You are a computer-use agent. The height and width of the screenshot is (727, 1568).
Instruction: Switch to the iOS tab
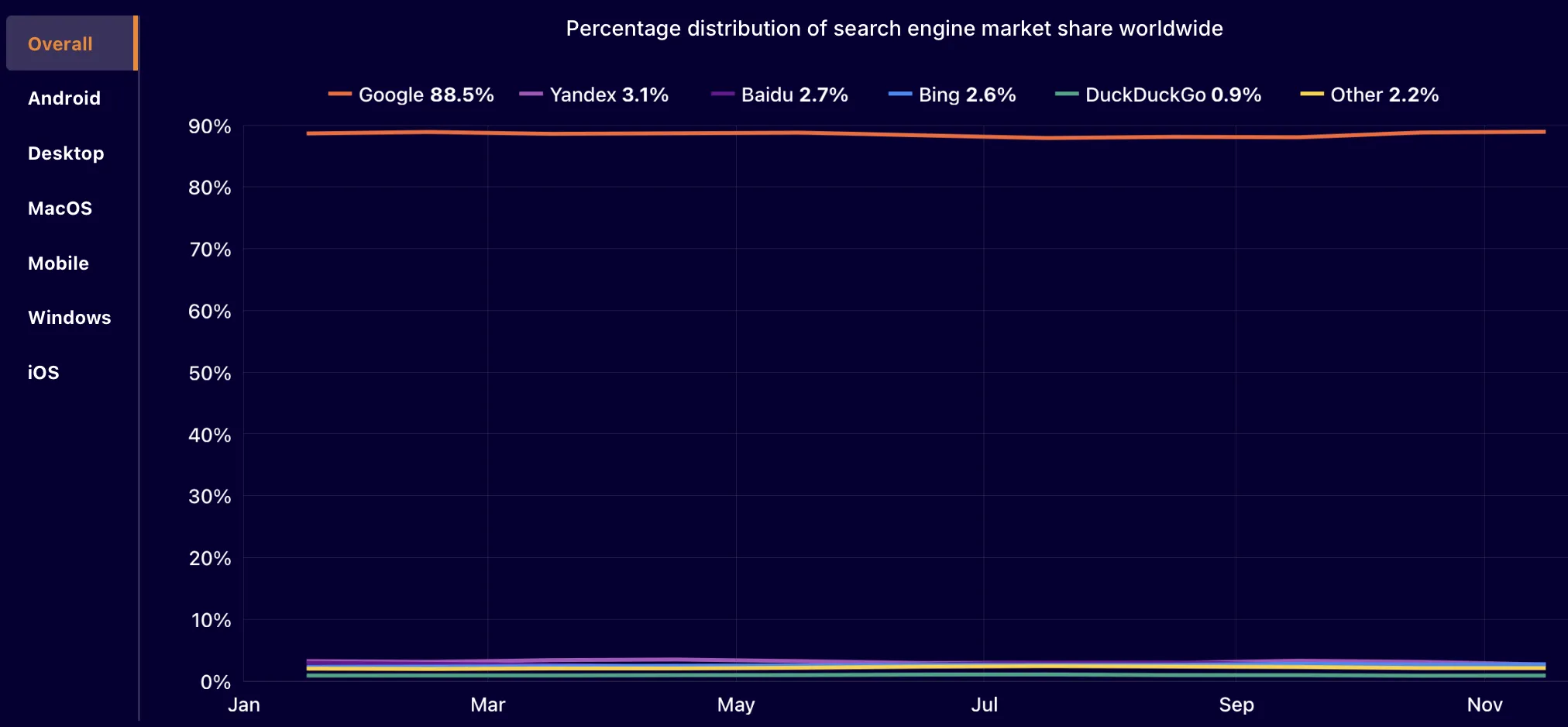tap(43, 373)
